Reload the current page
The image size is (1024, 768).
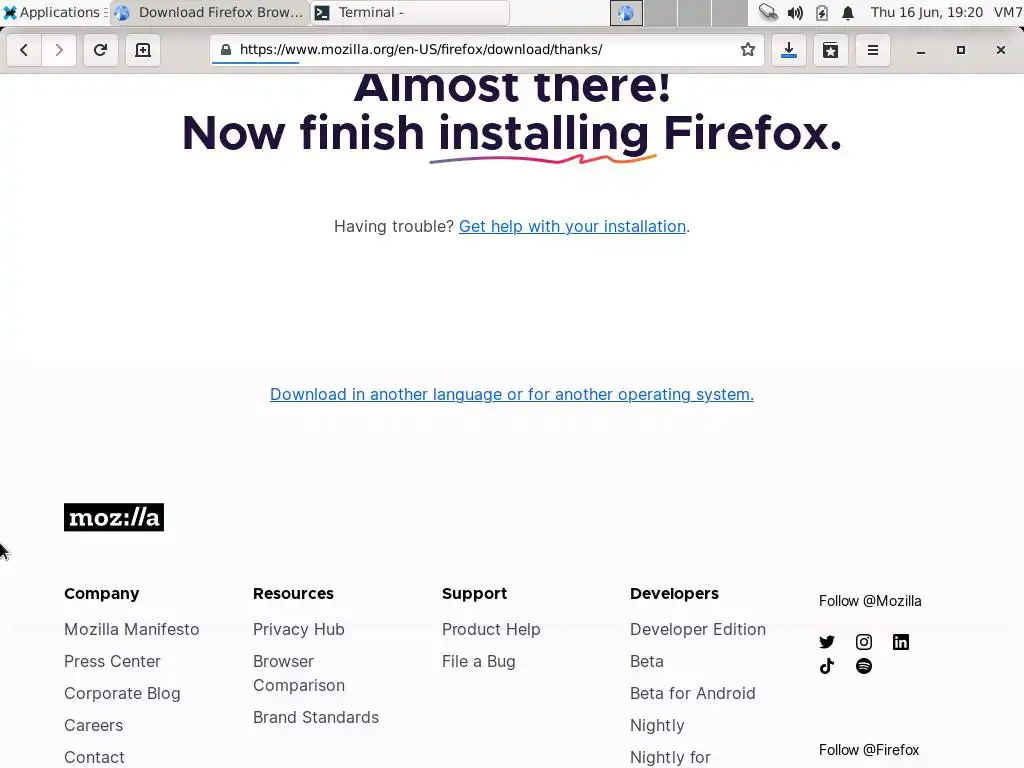100,50
